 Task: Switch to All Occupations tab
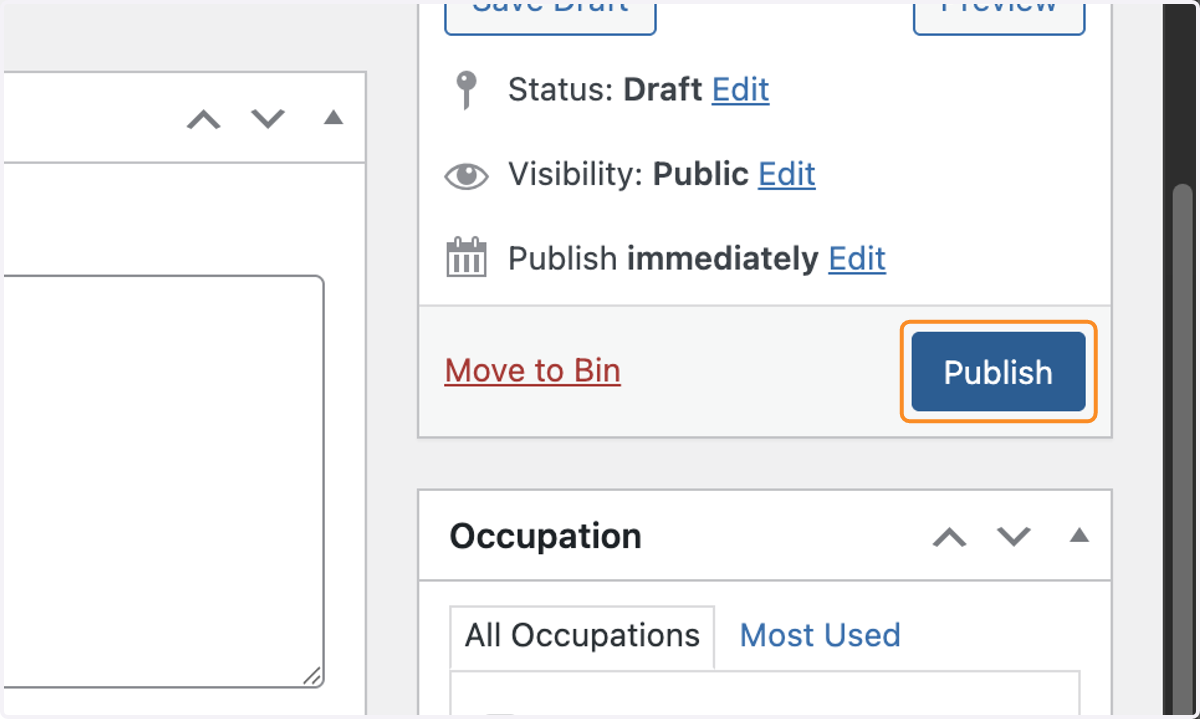(582, 636)
